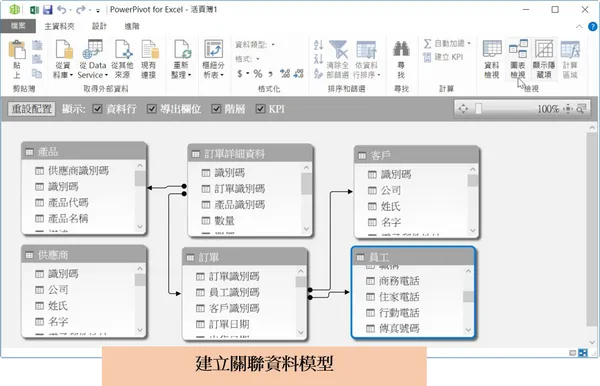Click the diagram vertical scrollbar thumb
The height and width of the screenshot is (386, 600).
[592, 228]
